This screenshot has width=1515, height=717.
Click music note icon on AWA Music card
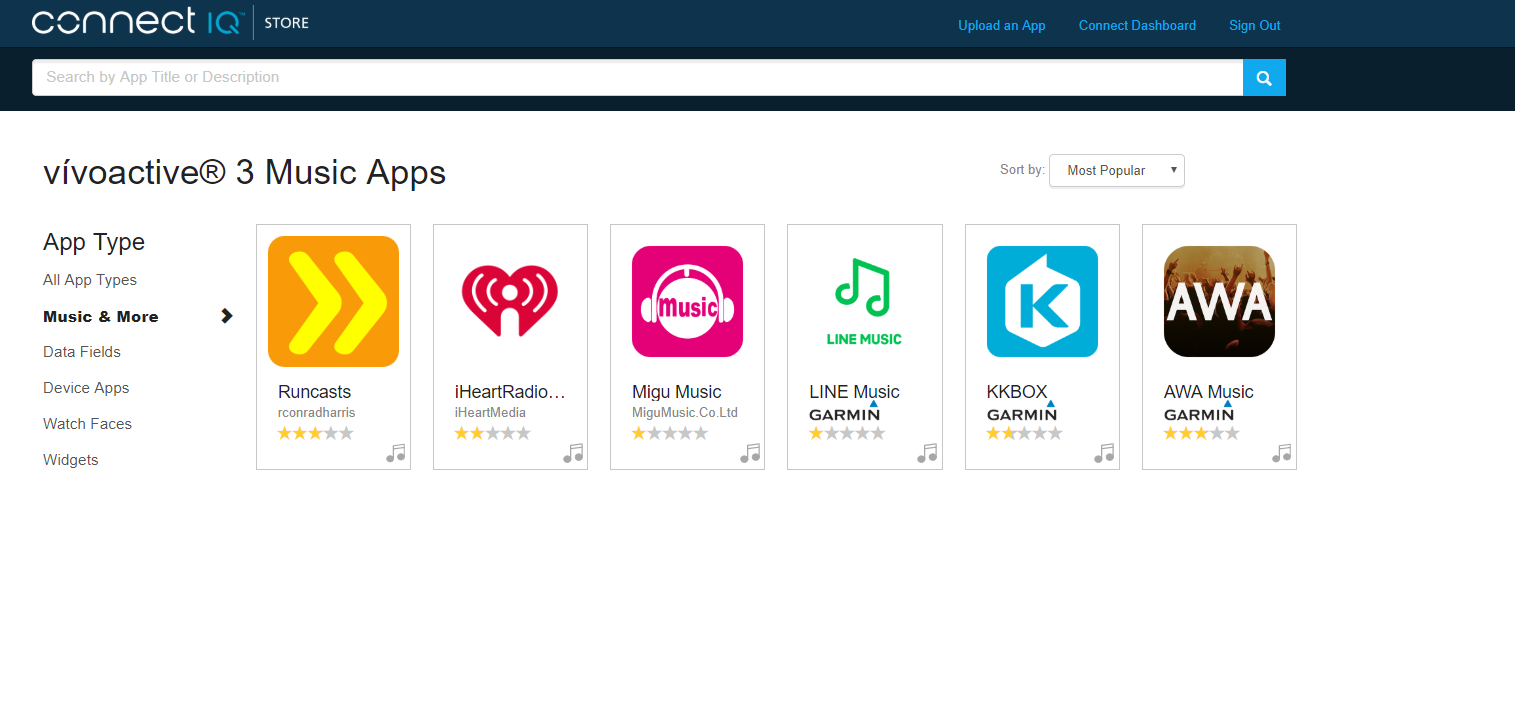tap(1282, 453)
